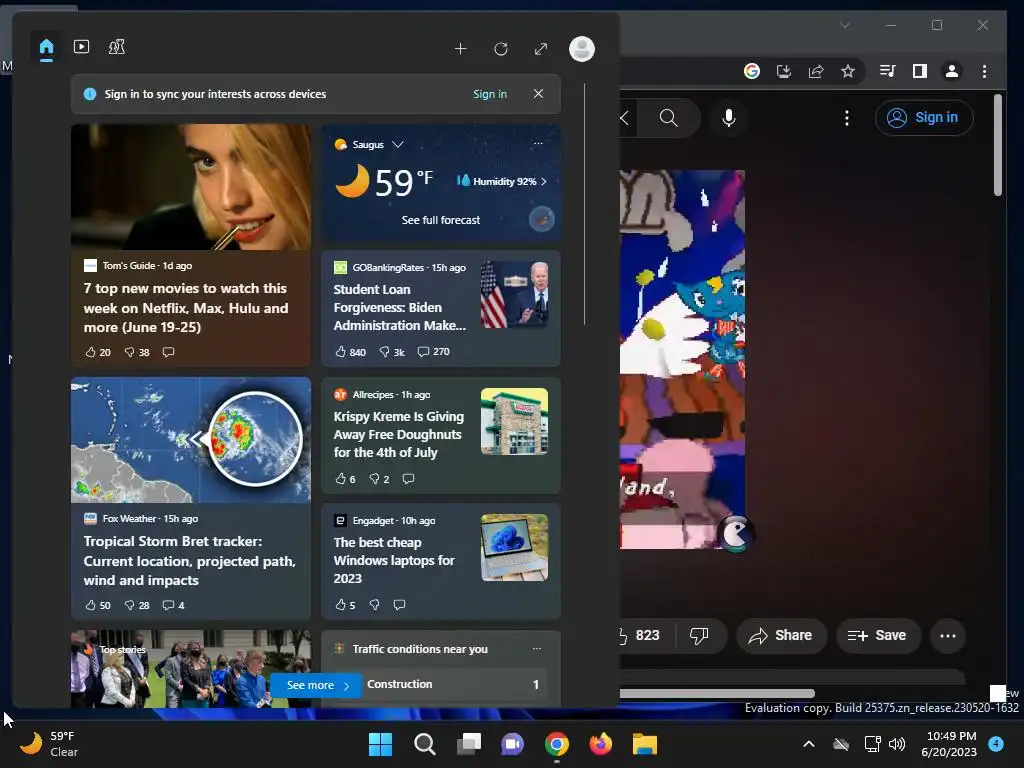Image resolution: width=1024 pixels, height=768 pixels.
Task: Comment on 7 top new movies article
Action: [x=168, y=352]
